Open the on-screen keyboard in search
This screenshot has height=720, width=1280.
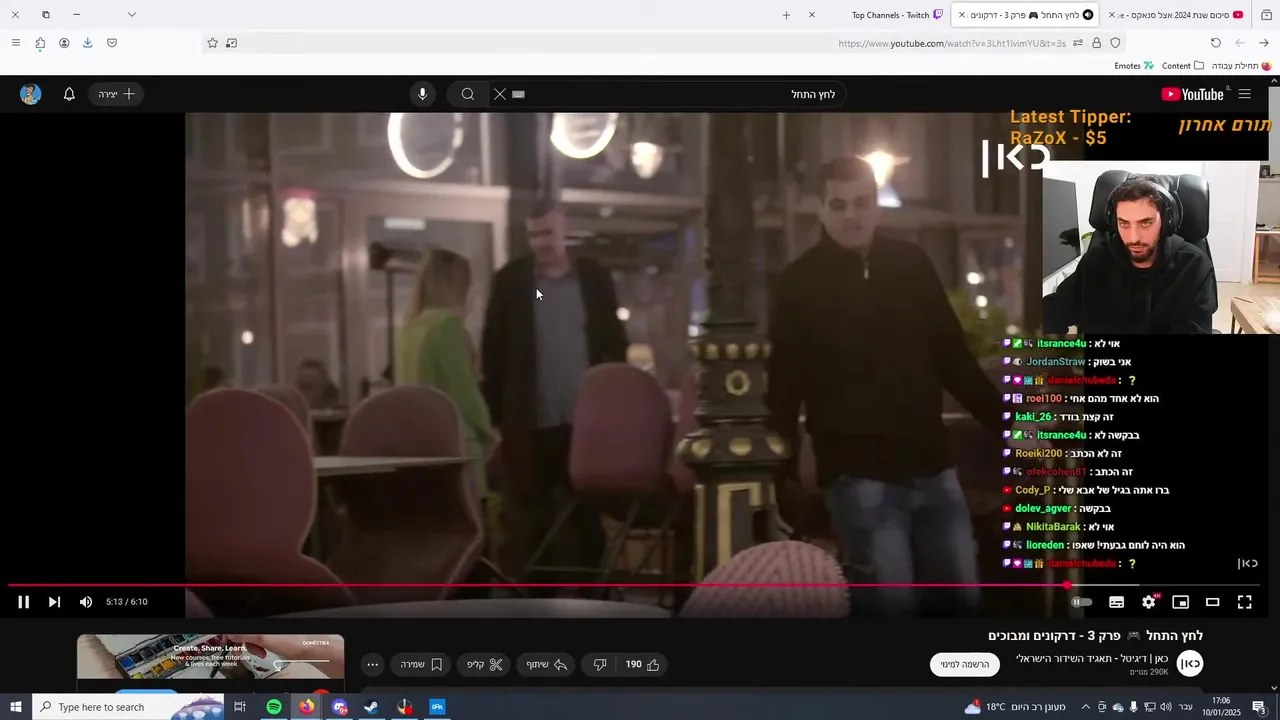pyautogui.click(x=518, y=94)
